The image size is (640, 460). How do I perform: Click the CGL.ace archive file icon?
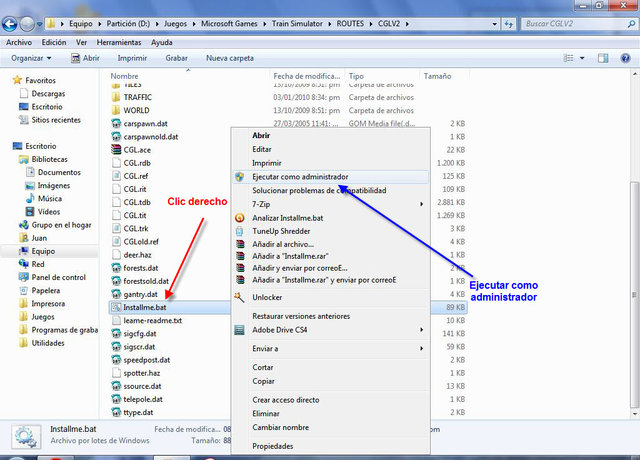pyautogui.click(x=117, y=150)
